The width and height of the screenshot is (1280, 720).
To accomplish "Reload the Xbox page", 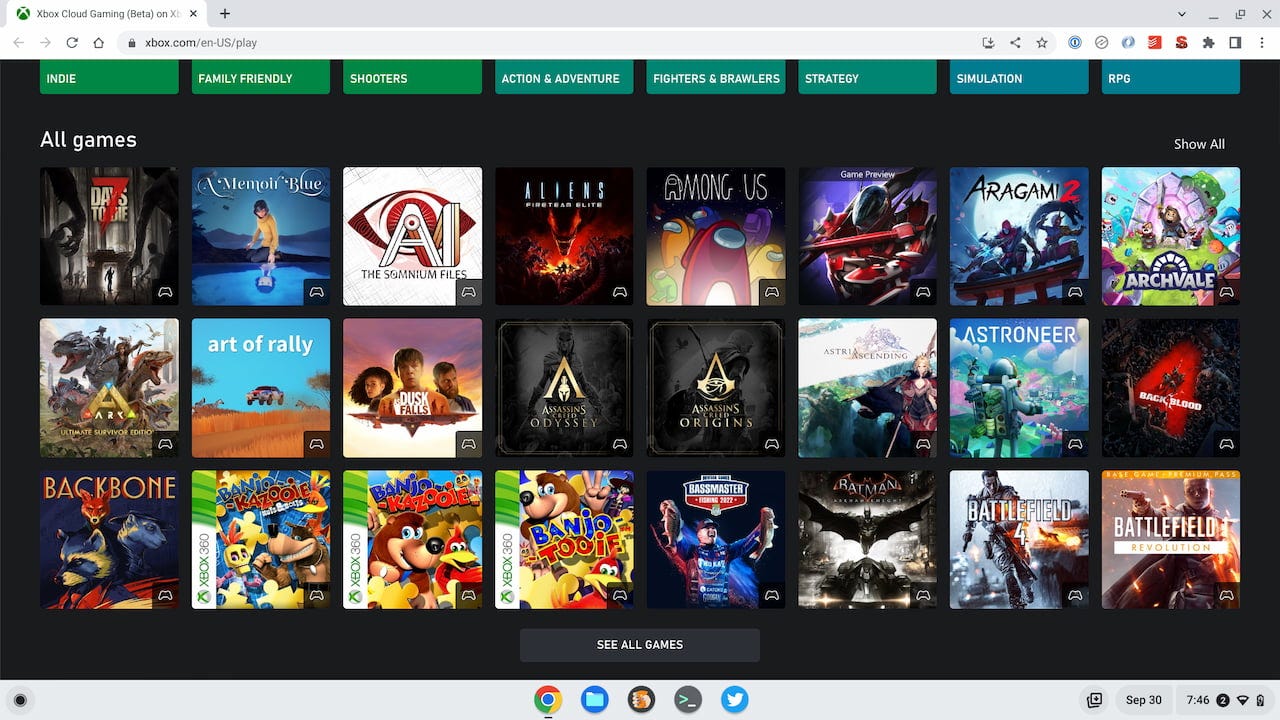I will pos(72,43).
